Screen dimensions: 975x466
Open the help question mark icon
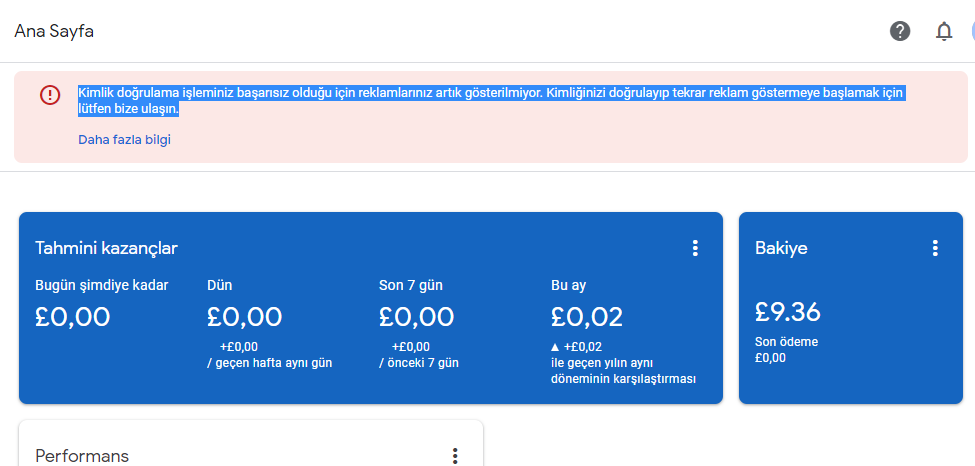click(900, 30)
